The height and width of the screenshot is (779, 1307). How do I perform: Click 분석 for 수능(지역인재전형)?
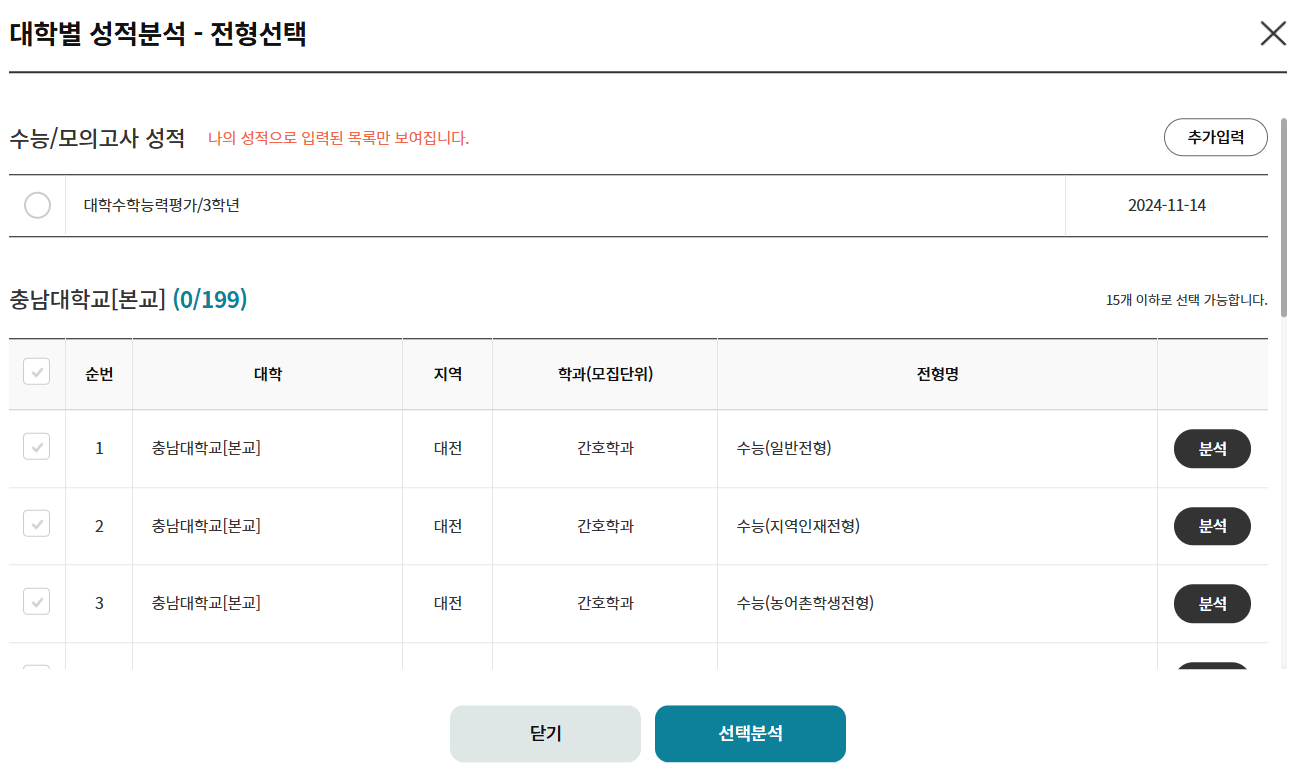pos(1212,526)
